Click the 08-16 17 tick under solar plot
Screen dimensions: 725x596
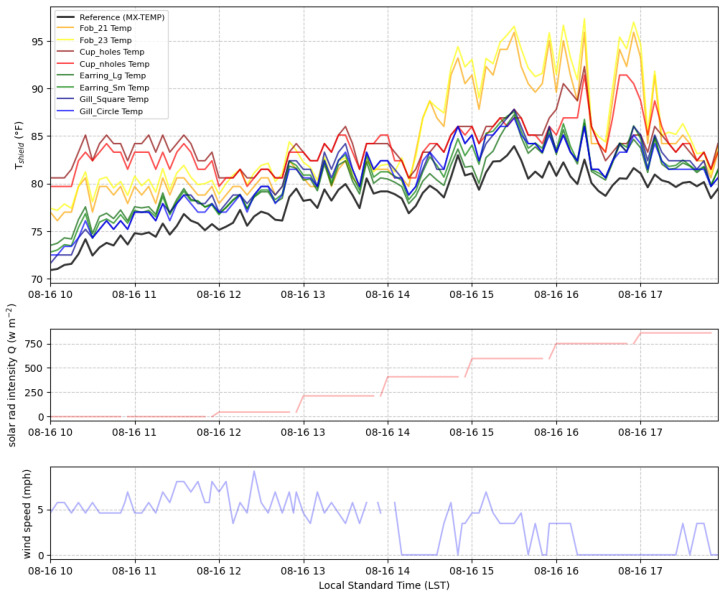640,432
